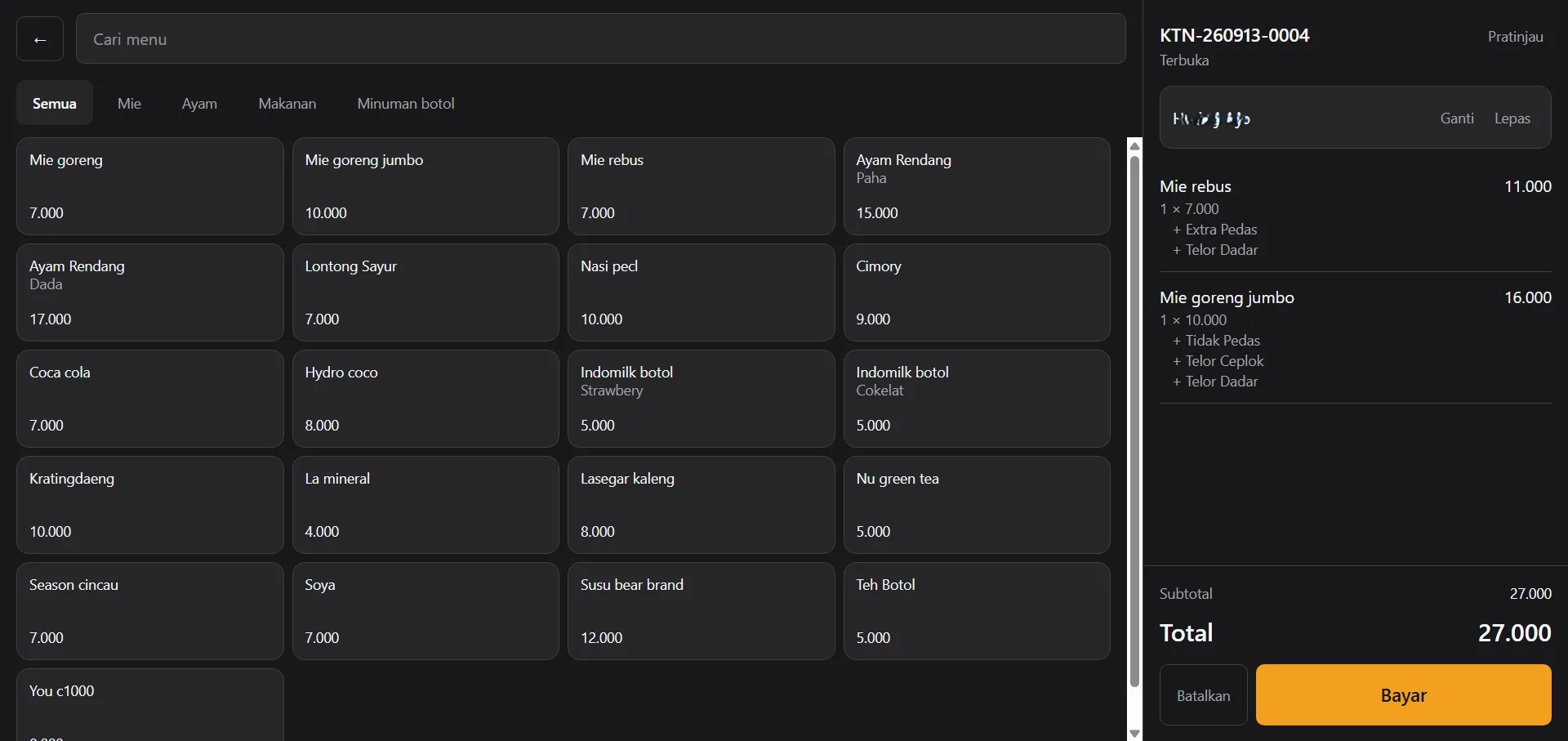This screenshot has height=741, width=1568.
Task: Click the orange Bayar button
Action: click(1403, 695)
